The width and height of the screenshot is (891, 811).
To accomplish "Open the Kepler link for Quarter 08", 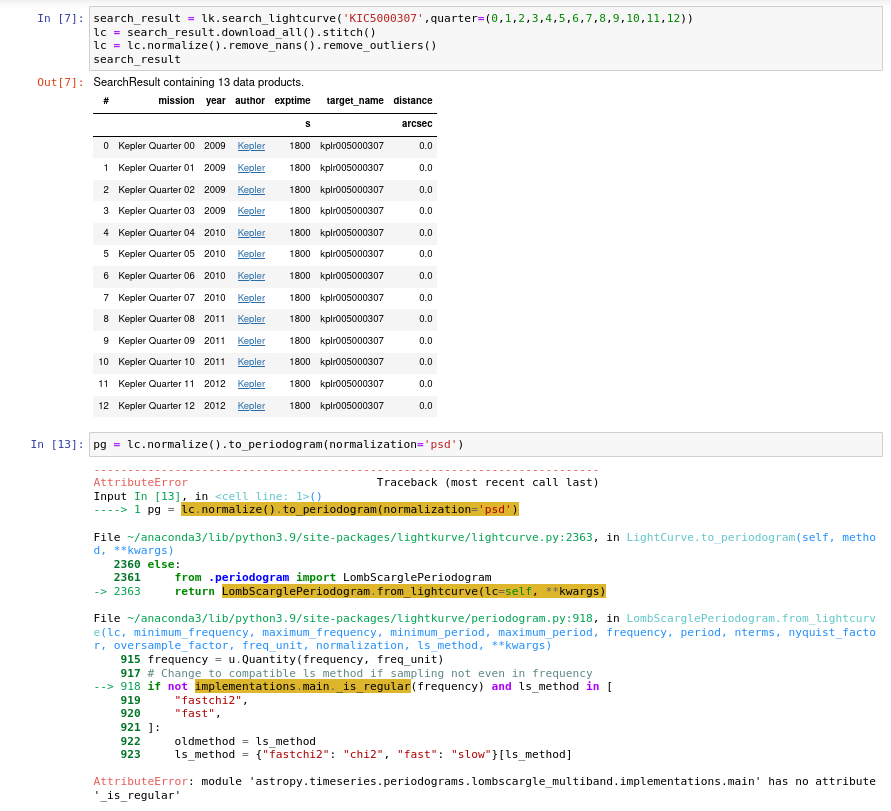I will click(x=251, y=318).
